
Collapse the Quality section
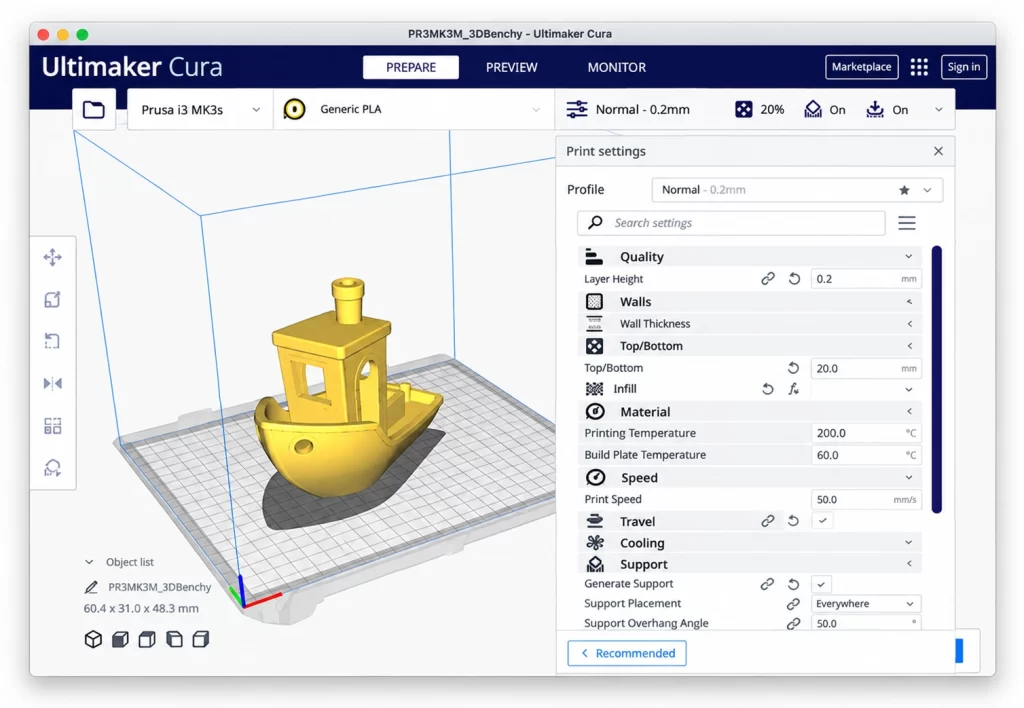click(749, 257)
